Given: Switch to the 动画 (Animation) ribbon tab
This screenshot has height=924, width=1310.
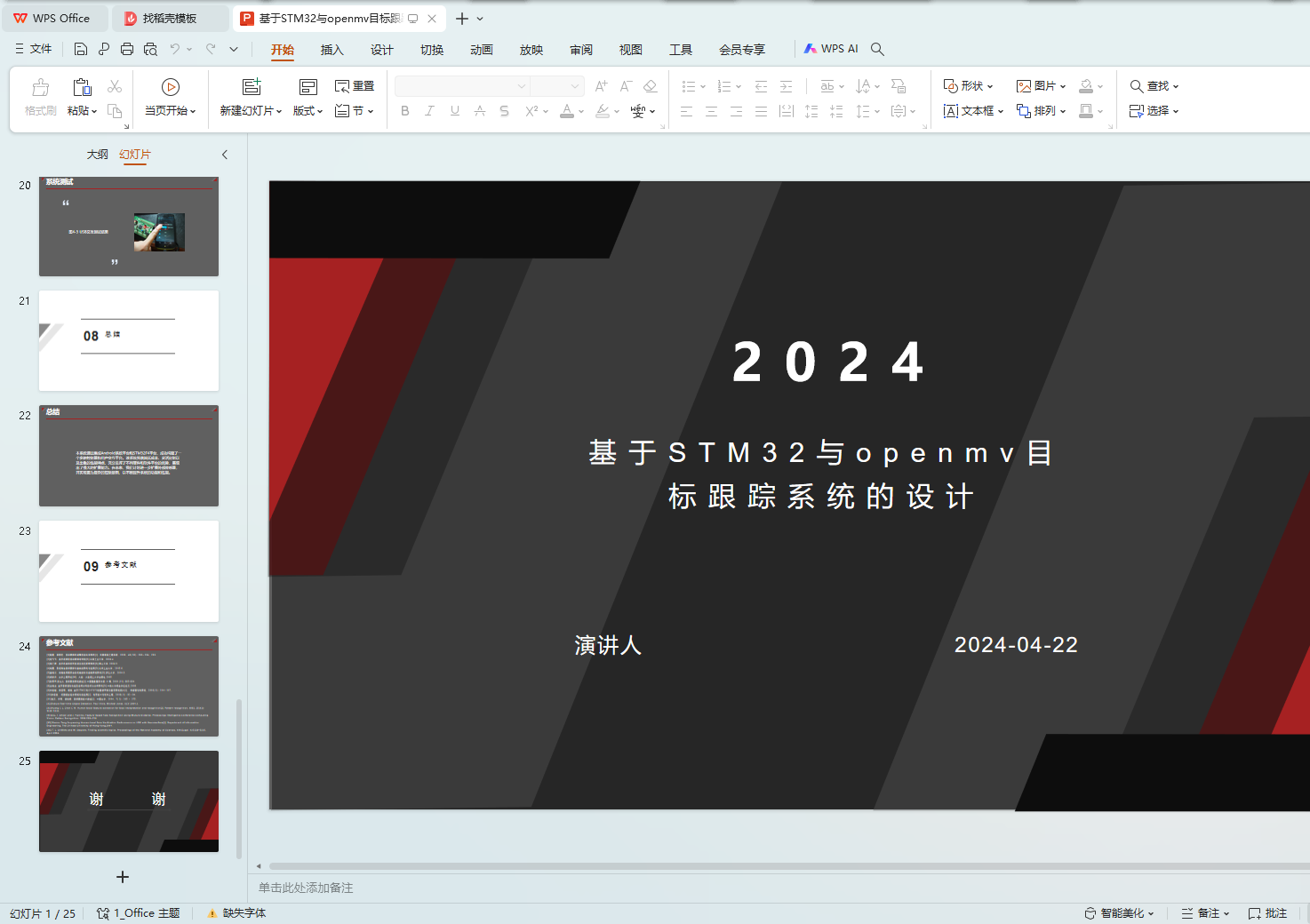Looking at the screenshot, I should [481, 50].
